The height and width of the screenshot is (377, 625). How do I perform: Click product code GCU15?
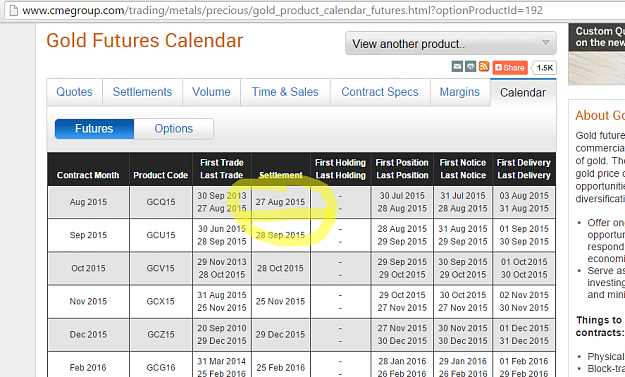[161, 235]
